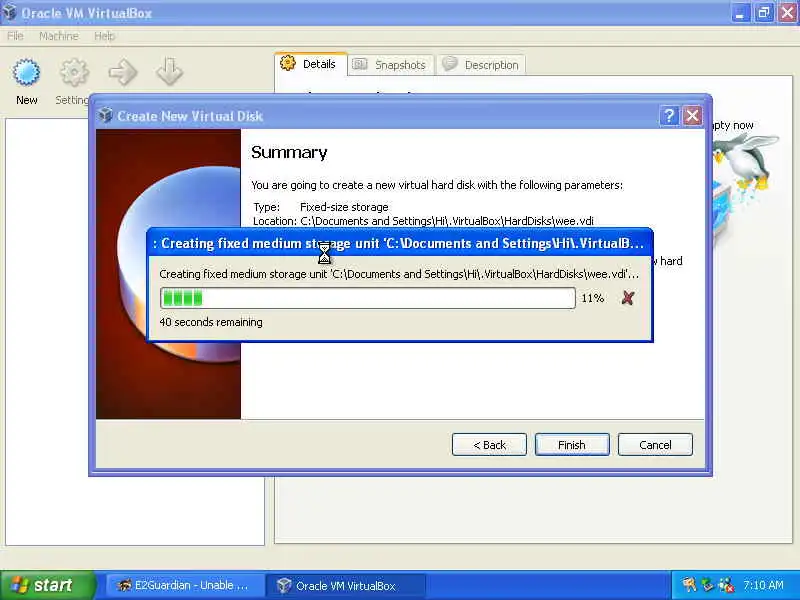
Task: Switch to the Snapshots tab
Action: point(391,65)
